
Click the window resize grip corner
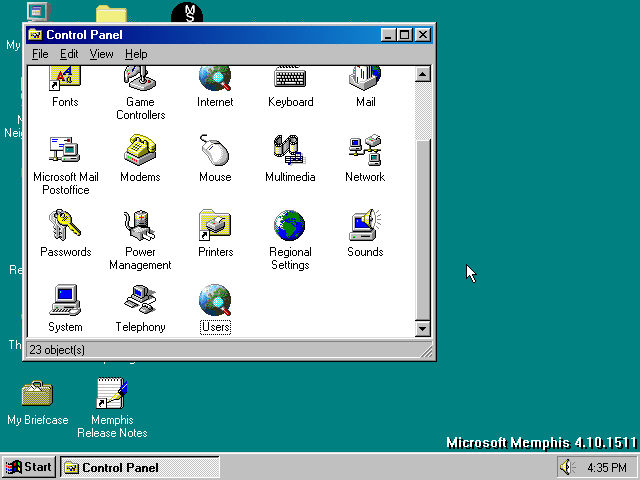click(x=426, y=351)
